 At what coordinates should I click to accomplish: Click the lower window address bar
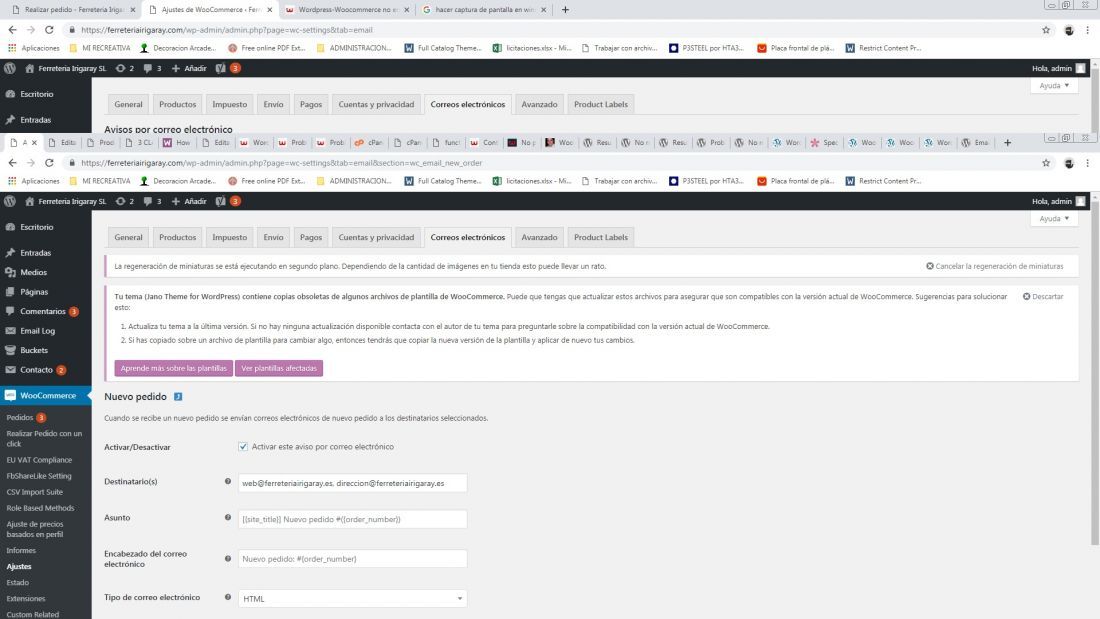coord(554,163)
